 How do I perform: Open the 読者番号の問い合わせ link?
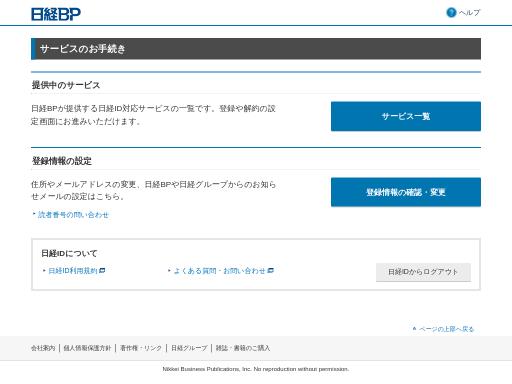[x=73, y=215]
